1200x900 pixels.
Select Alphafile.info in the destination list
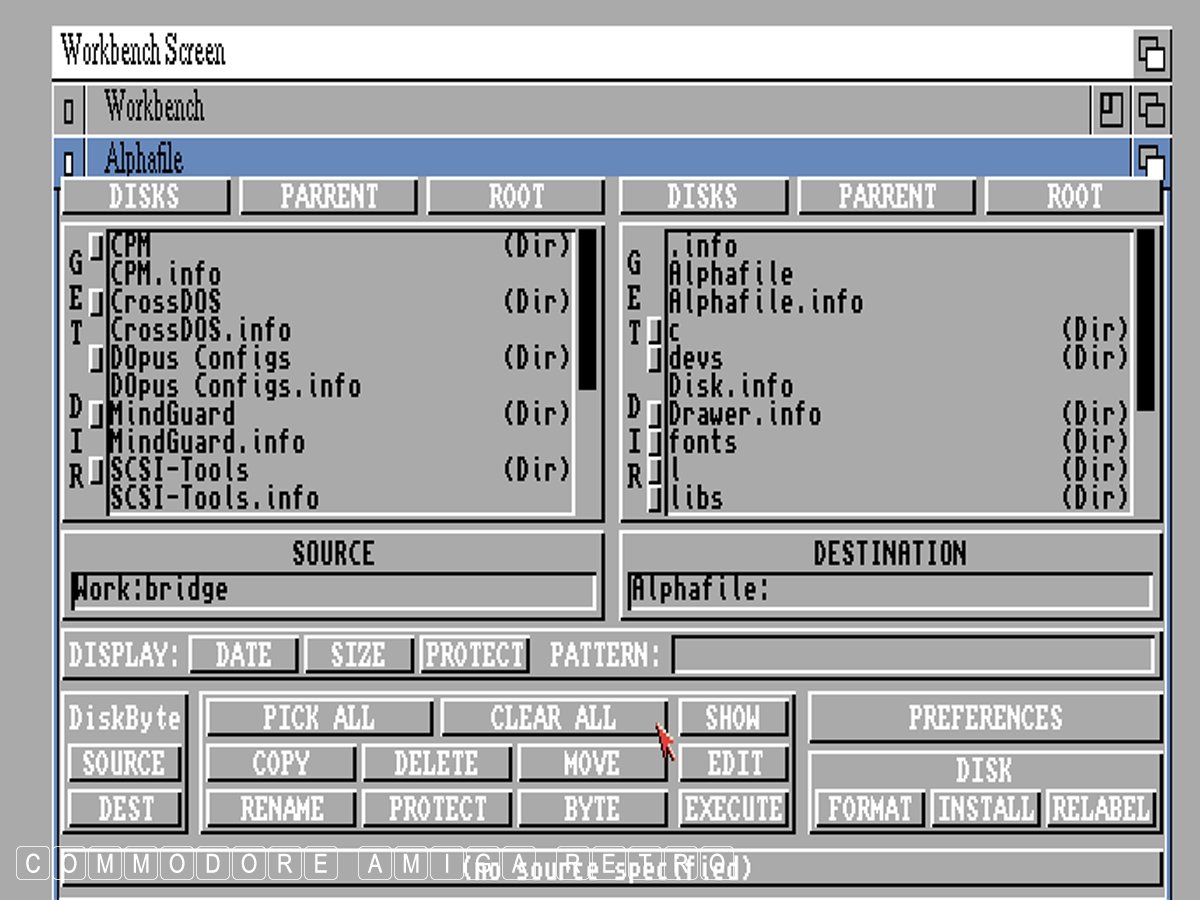pos(765,302)
